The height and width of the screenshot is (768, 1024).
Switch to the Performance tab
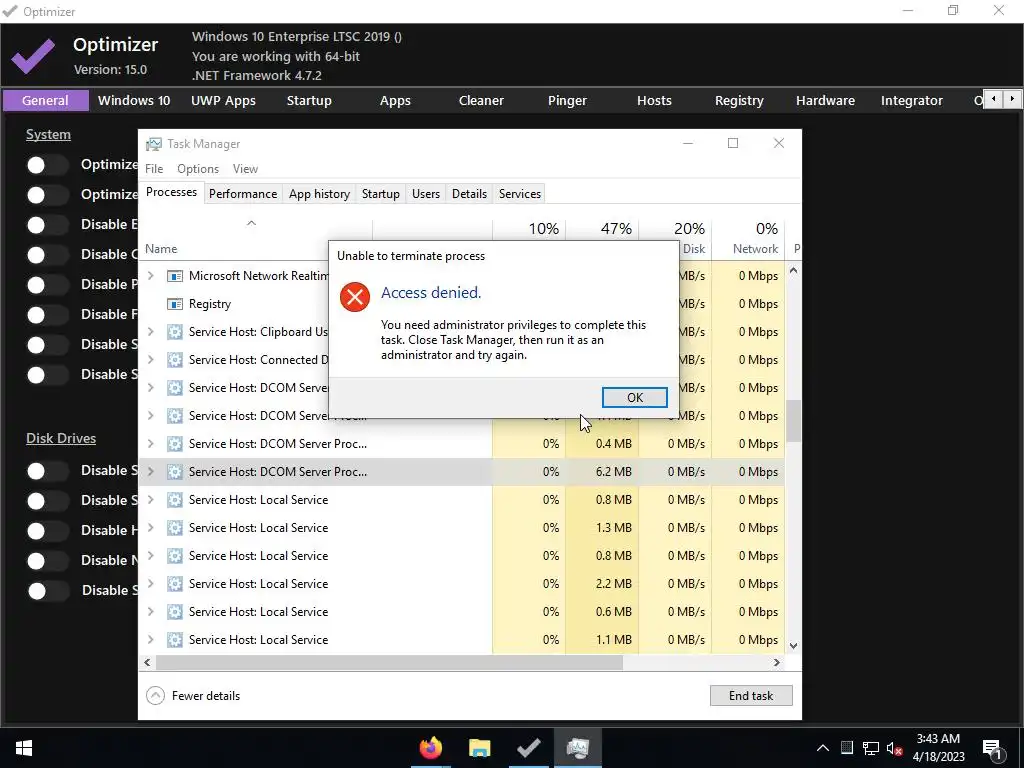pos(243,194)
